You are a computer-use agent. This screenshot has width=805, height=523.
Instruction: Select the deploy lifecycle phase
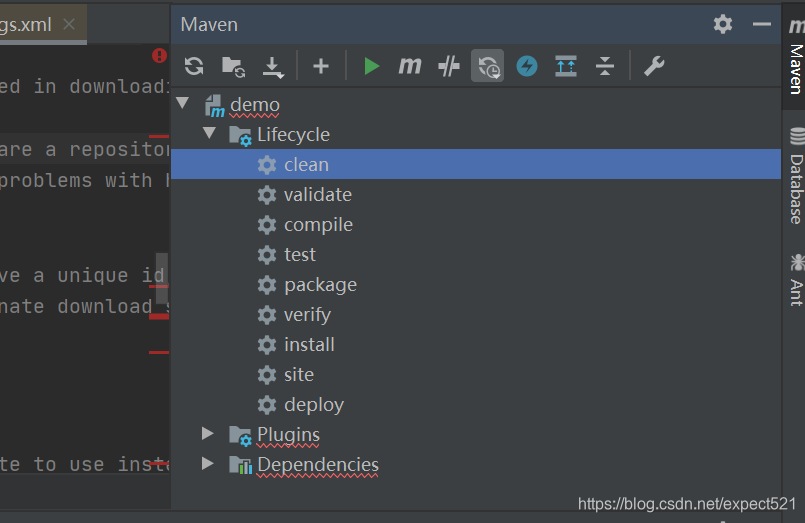[x=476, y=404]
